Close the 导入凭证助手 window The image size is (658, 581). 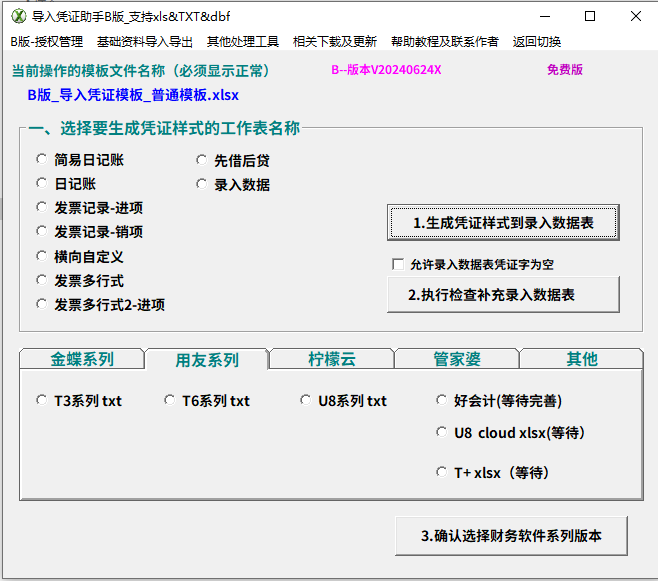(635, 16)
